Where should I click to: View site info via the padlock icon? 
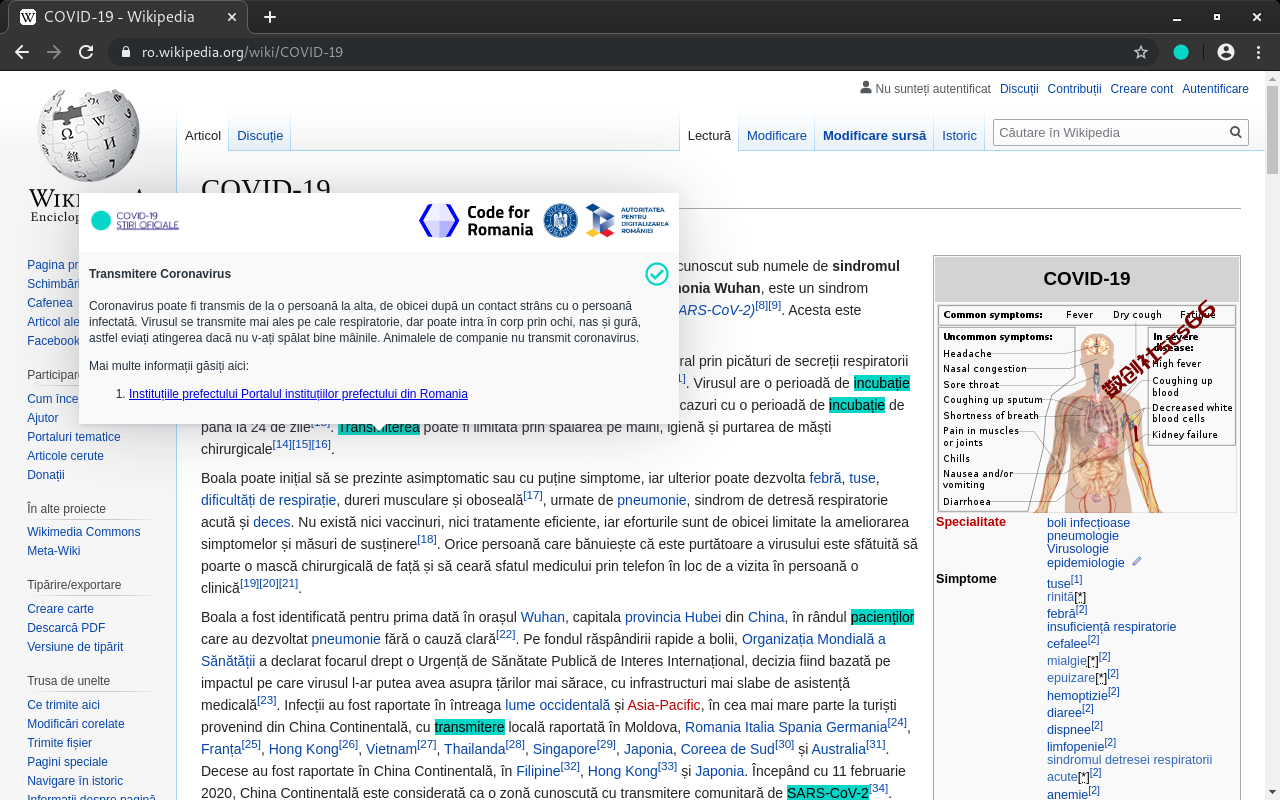coord(126,52)
